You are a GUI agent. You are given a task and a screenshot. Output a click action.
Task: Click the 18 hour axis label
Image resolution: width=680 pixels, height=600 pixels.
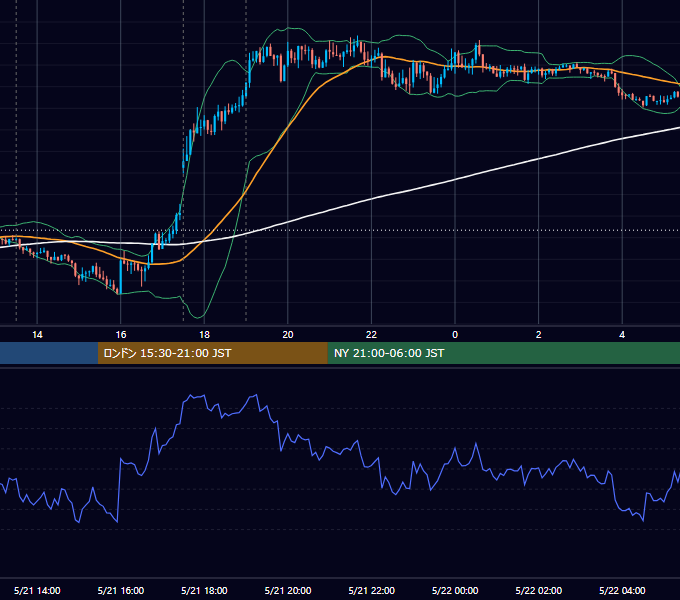204,335
